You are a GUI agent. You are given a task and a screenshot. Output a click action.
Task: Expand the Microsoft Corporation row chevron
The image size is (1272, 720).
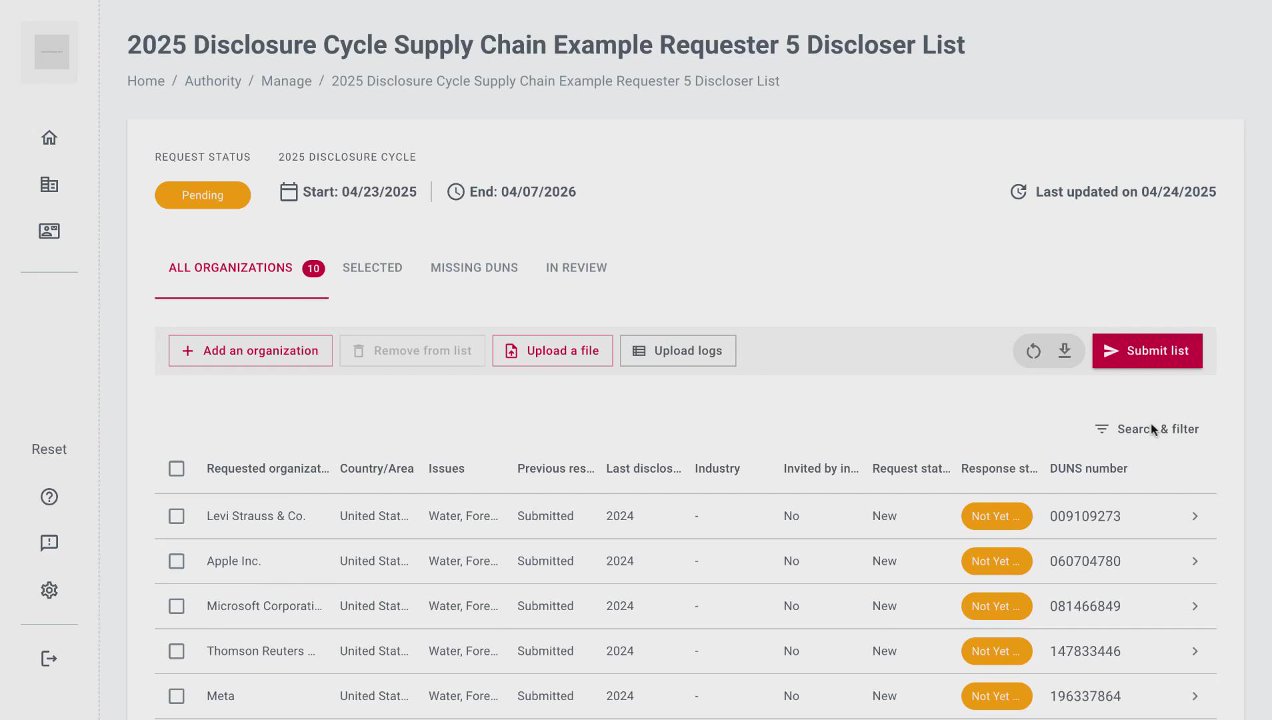point(1194,606)
